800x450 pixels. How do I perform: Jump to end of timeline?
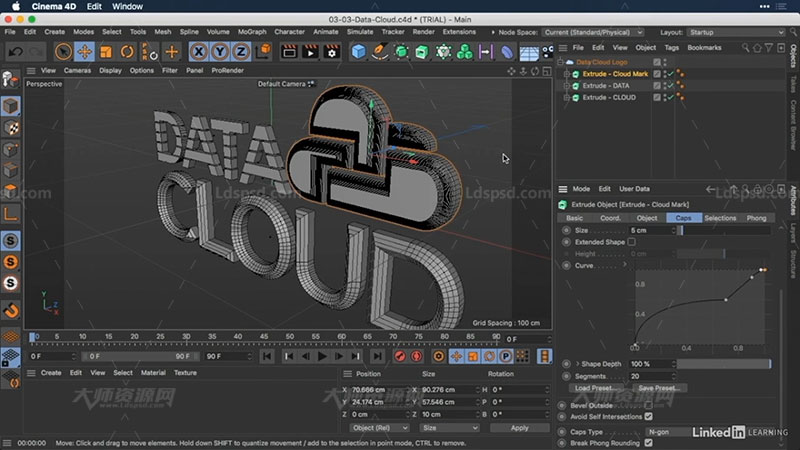click(377, 356)
